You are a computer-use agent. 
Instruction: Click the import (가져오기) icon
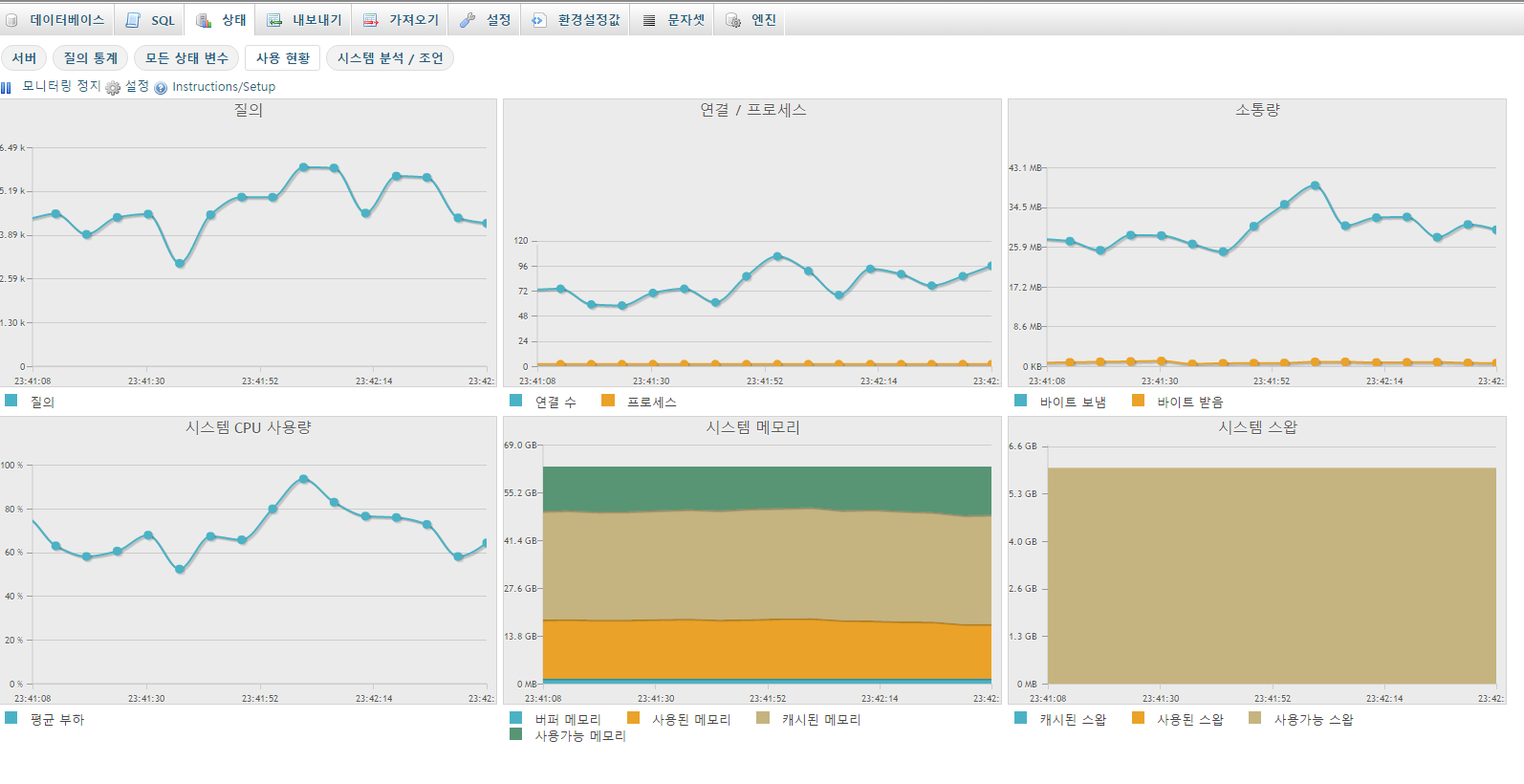[x=371, y=20]
